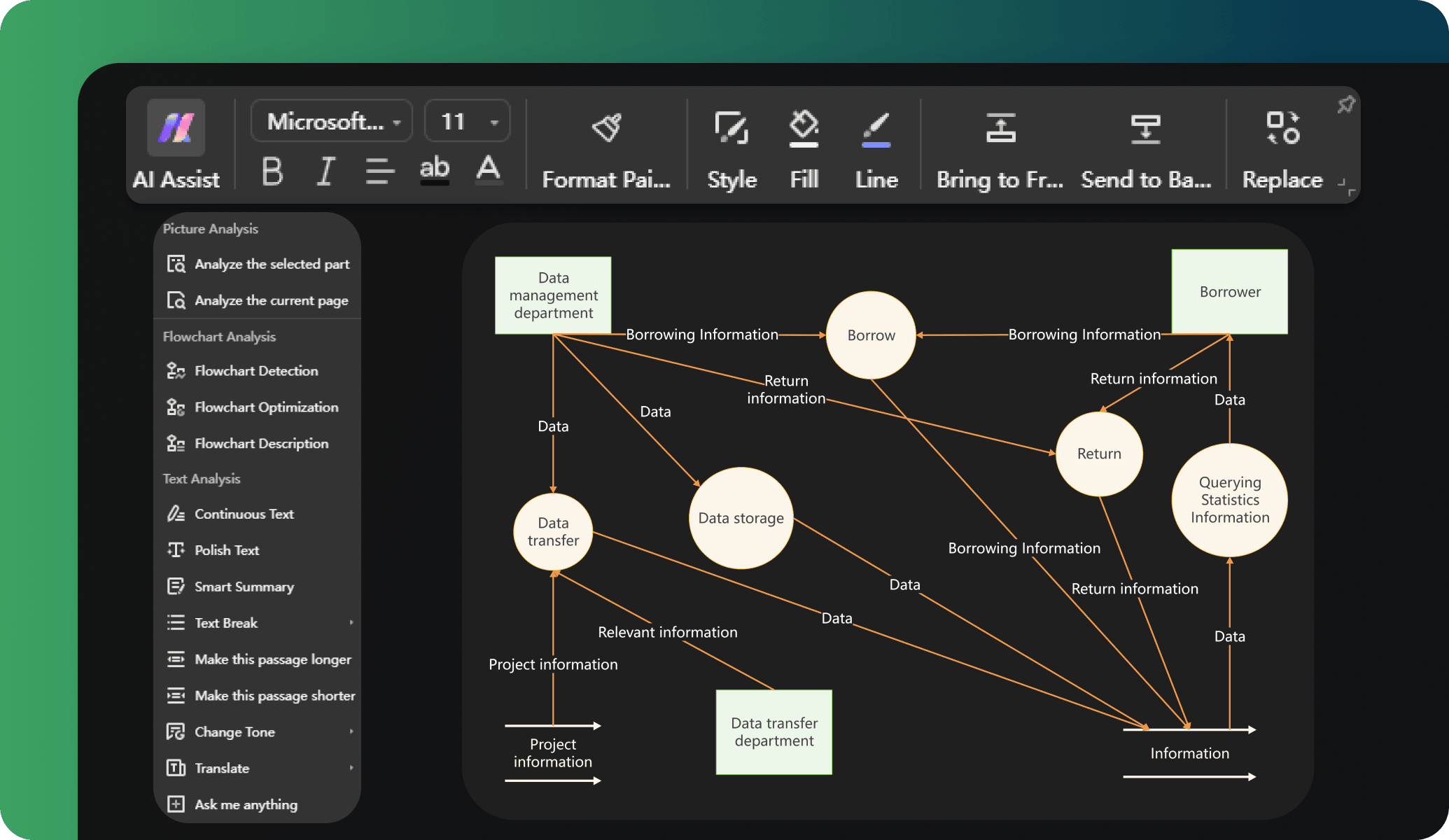Select the Data transfer department box
The height and width of the screenshot is (840, 1449).
[774, 732]
